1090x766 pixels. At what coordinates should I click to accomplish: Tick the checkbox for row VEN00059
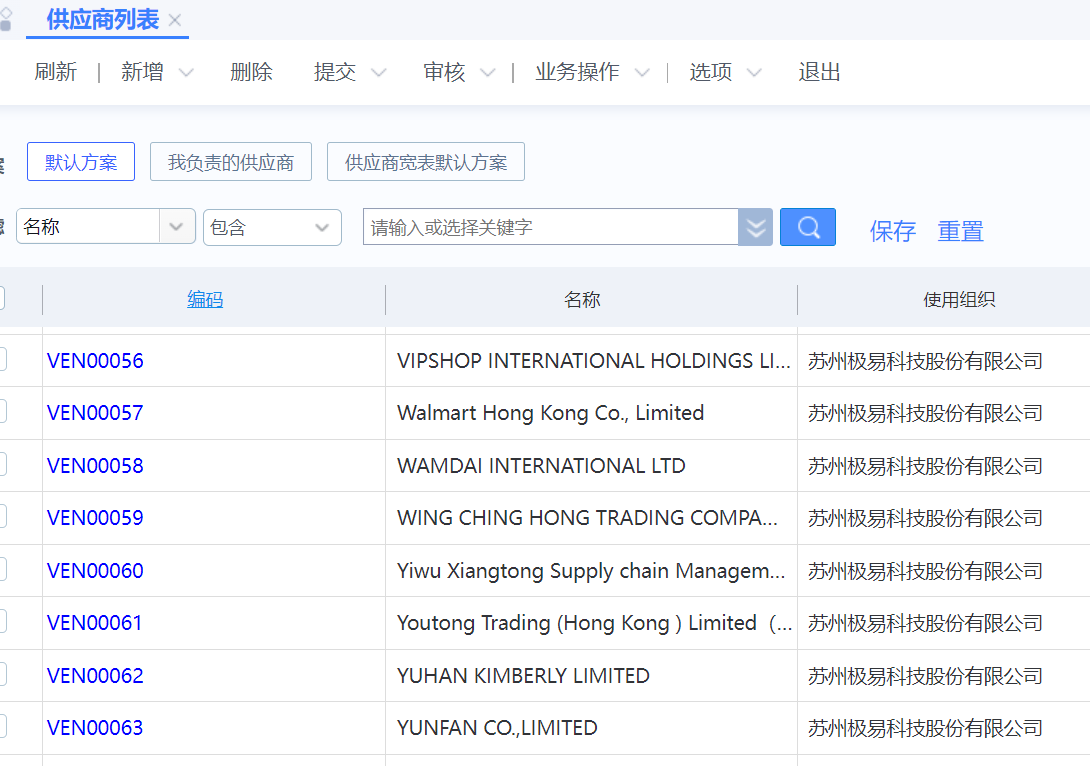click(2, 516)
